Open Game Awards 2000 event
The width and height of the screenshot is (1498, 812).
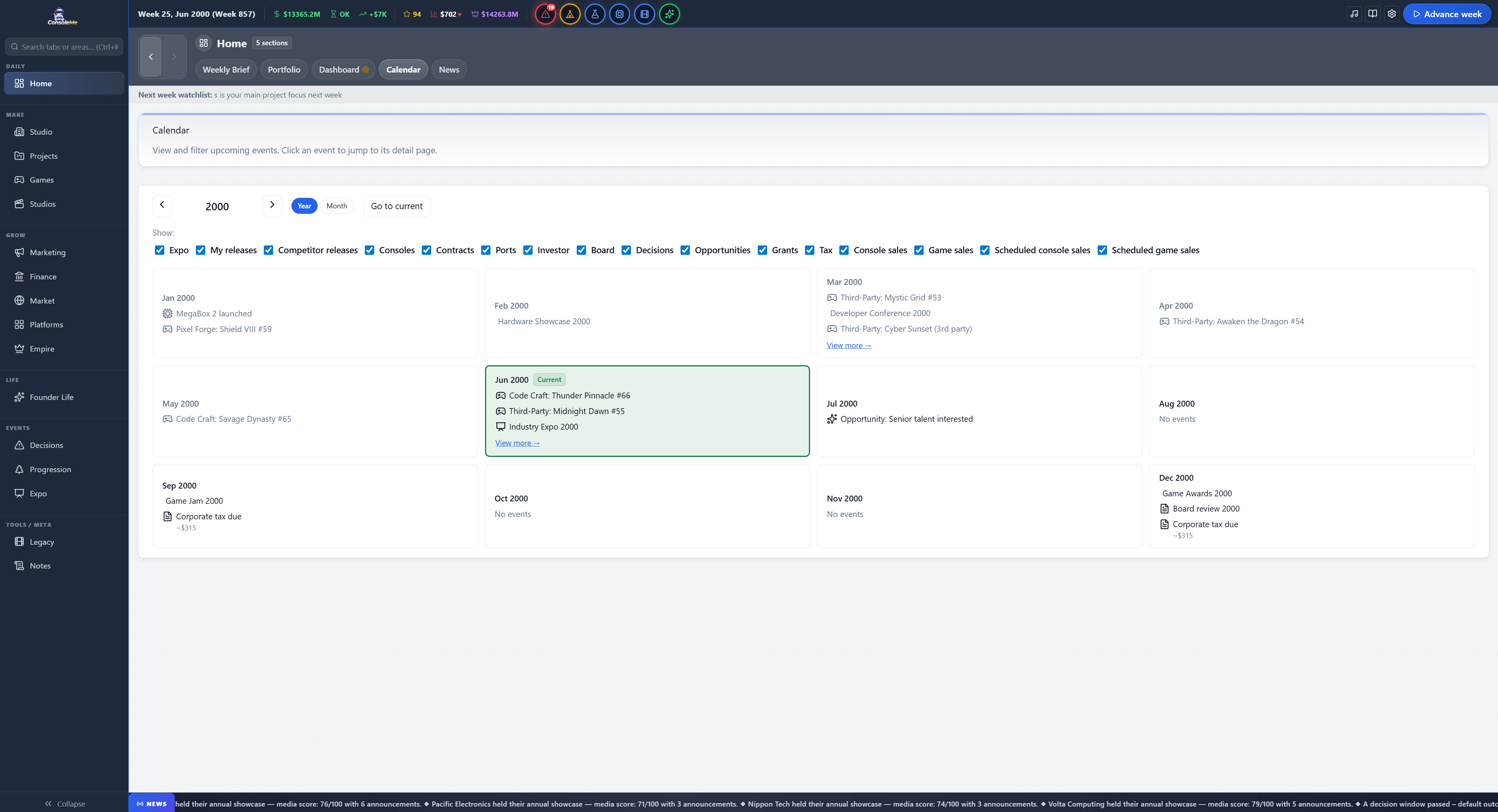pos(1197,493)
